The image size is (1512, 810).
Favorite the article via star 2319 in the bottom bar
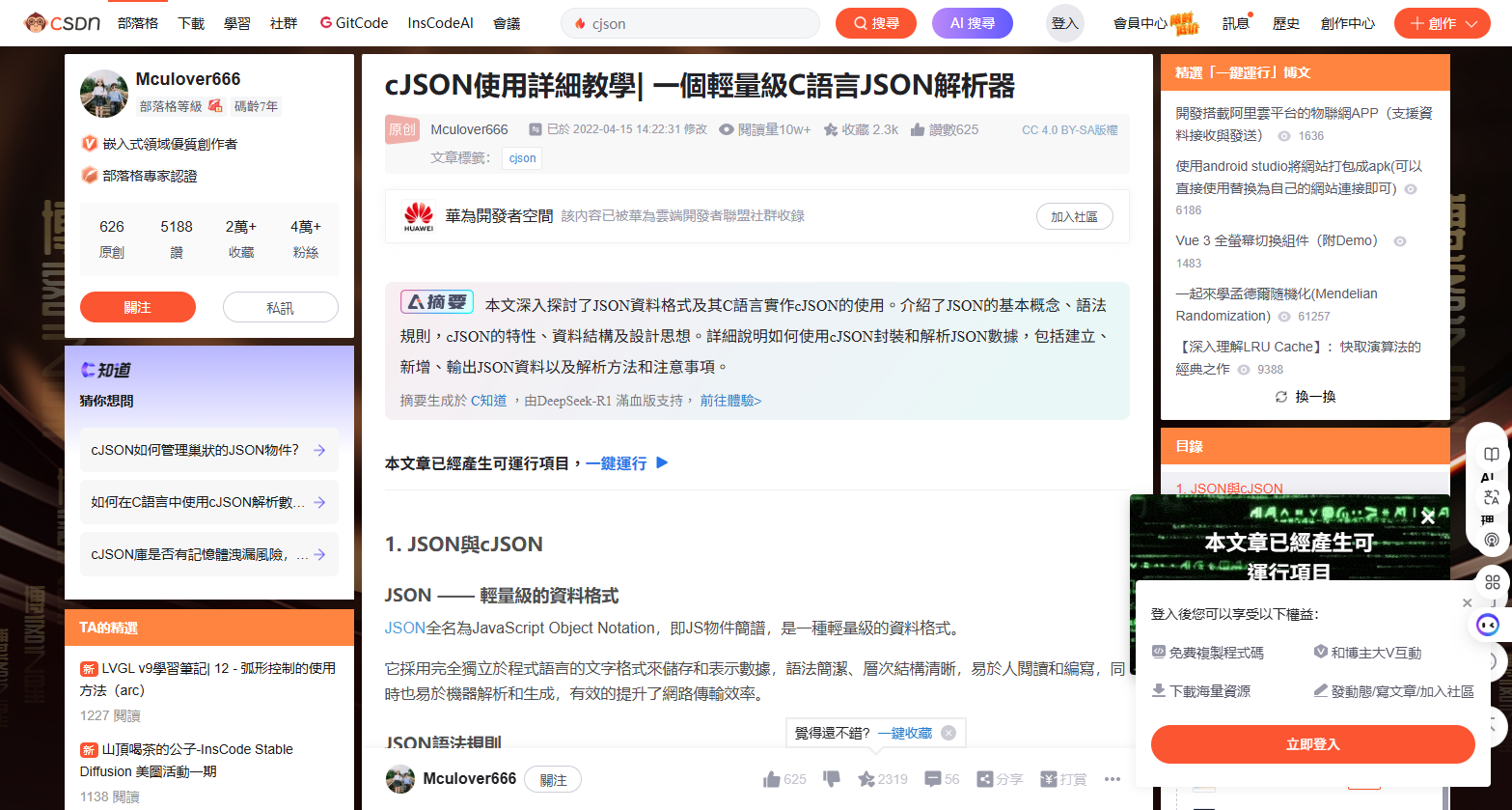883,779
